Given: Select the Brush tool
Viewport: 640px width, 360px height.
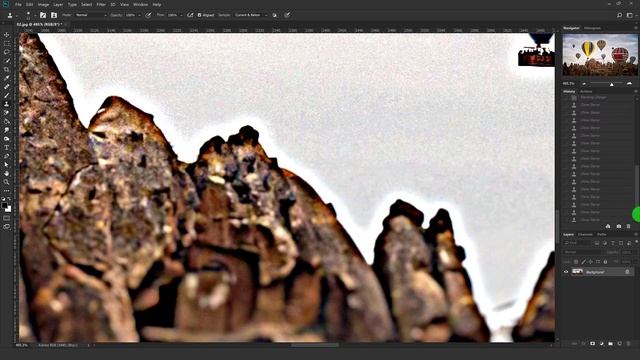Looking at the screenshot, I should point(7,95).
